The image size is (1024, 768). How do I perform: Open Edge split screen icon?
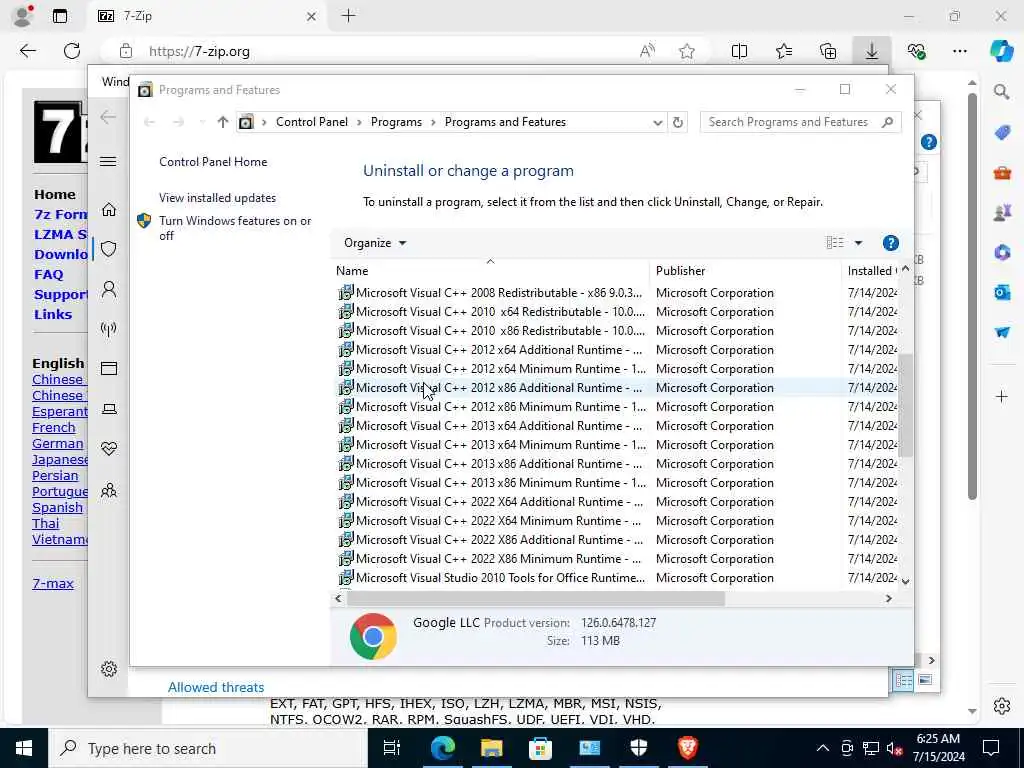pos(739,51)
